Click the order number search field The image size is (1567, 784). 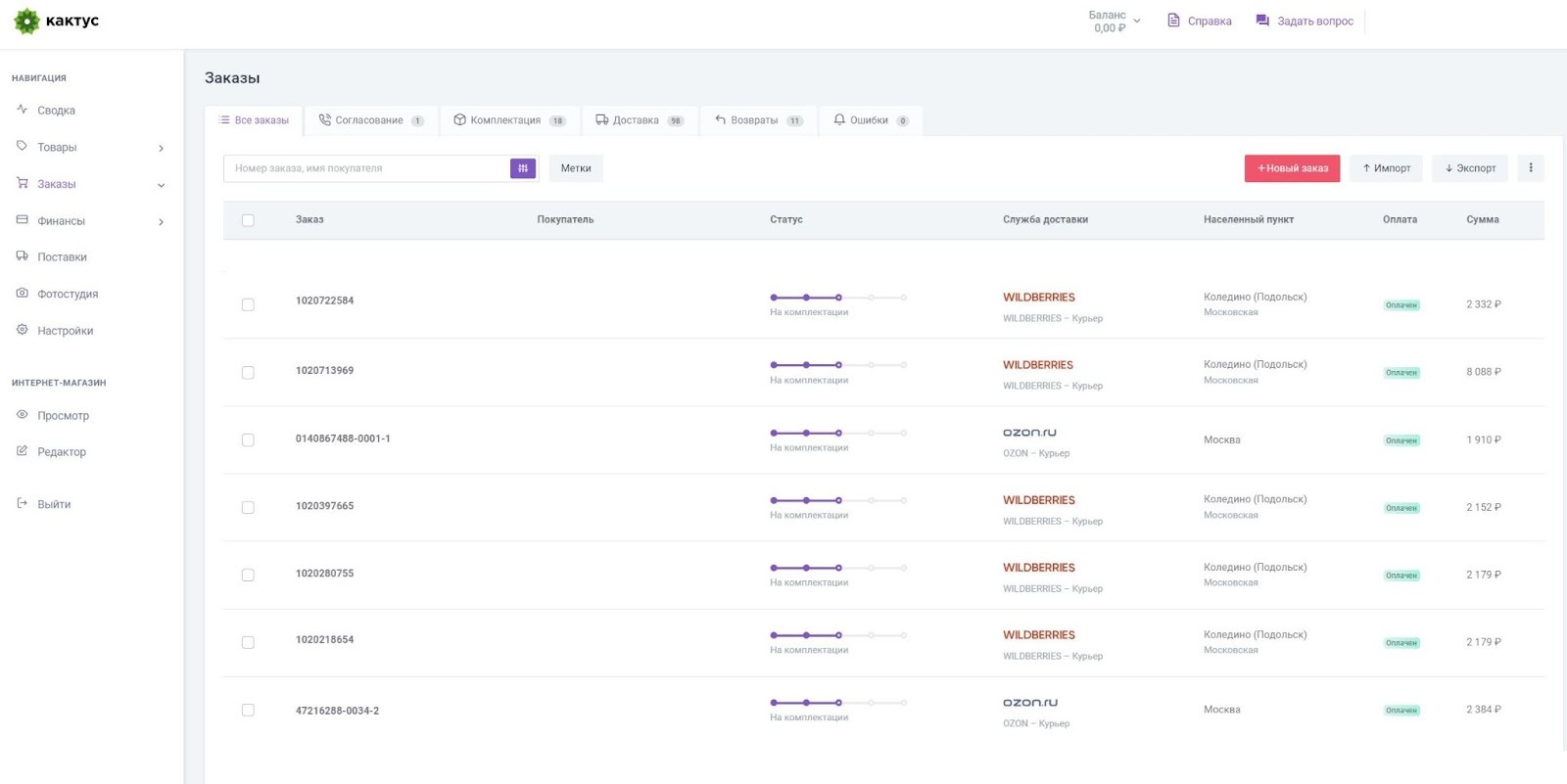point(367,168)
